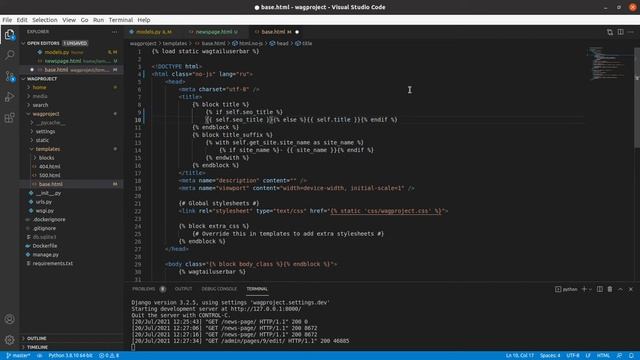Switch to the models.py editor tab

pos(154,32)
